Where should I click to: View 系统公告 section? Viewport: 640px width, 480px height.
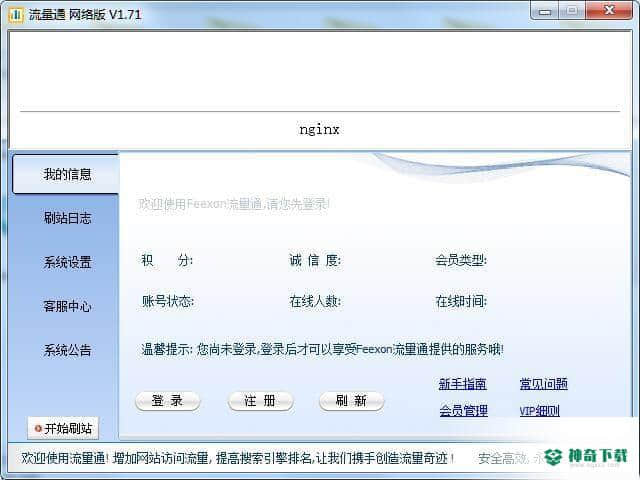(x=67, y=350)
